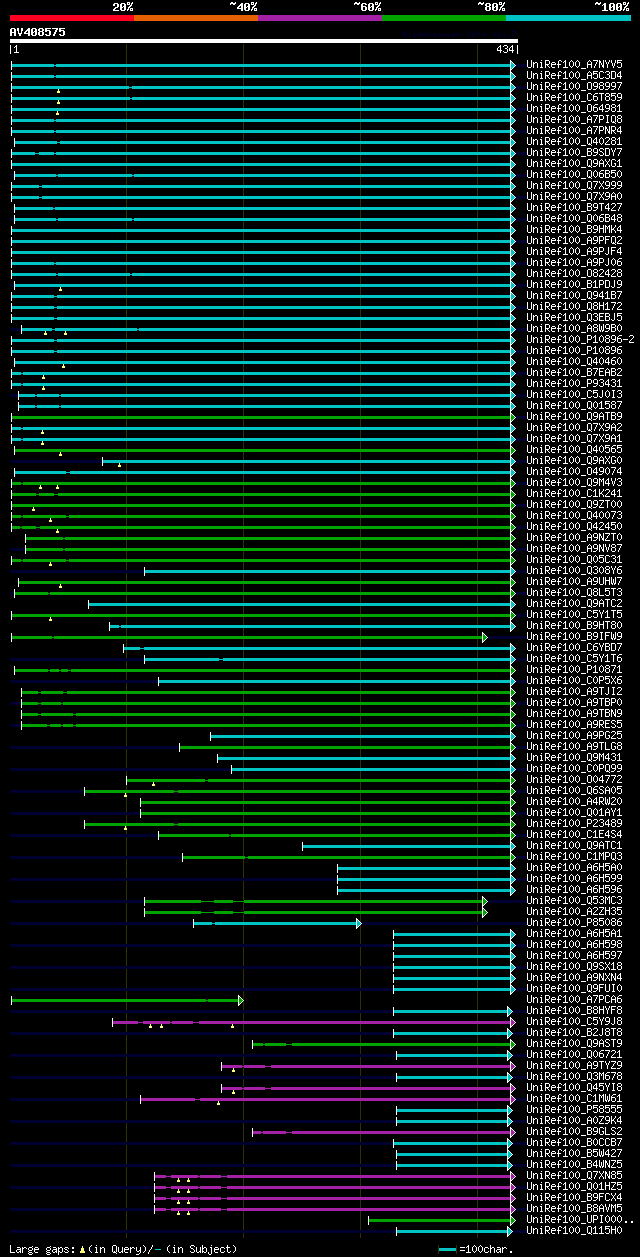Open hit UniRef100_A7PCA6

[573, 999]
